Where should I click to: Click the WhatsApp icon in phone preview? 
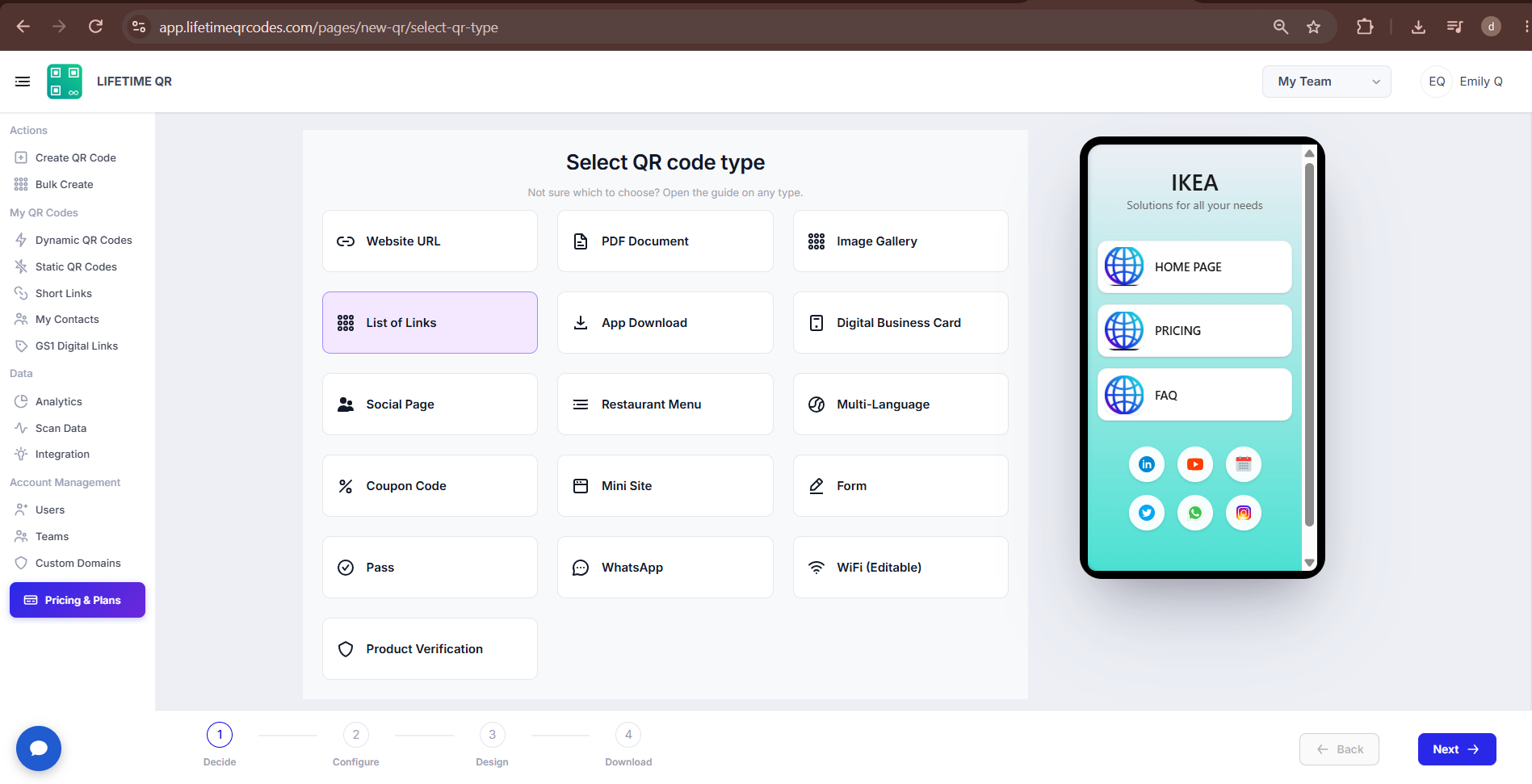click(x=1195, y=513)
